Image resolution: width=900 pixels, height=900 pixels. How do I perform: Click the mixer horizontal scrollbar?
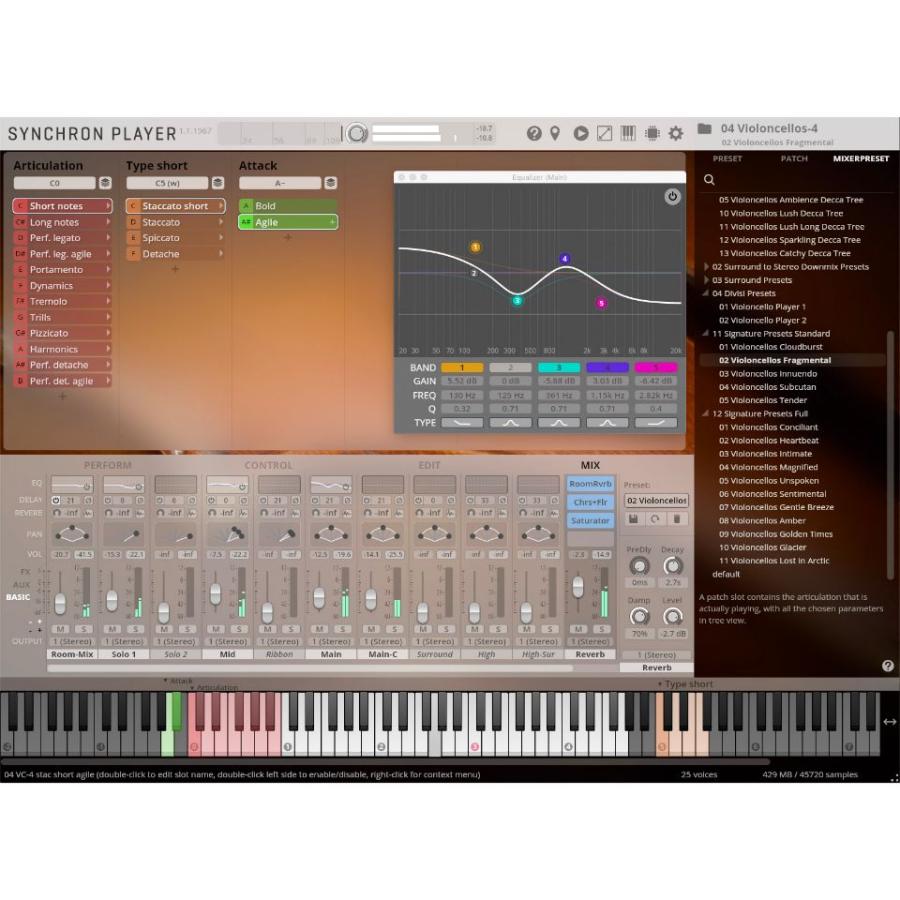point(310,668)
